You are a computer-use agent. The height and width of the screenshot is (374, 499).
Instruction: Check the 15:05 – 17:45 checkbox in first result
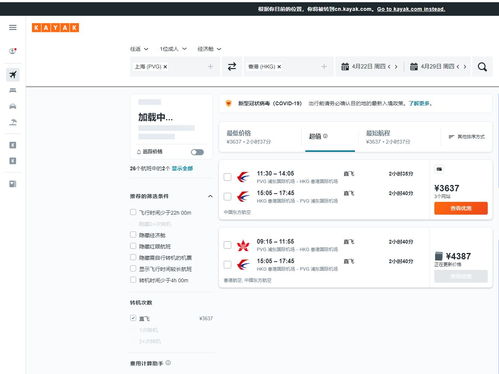(x=228, y=196)
